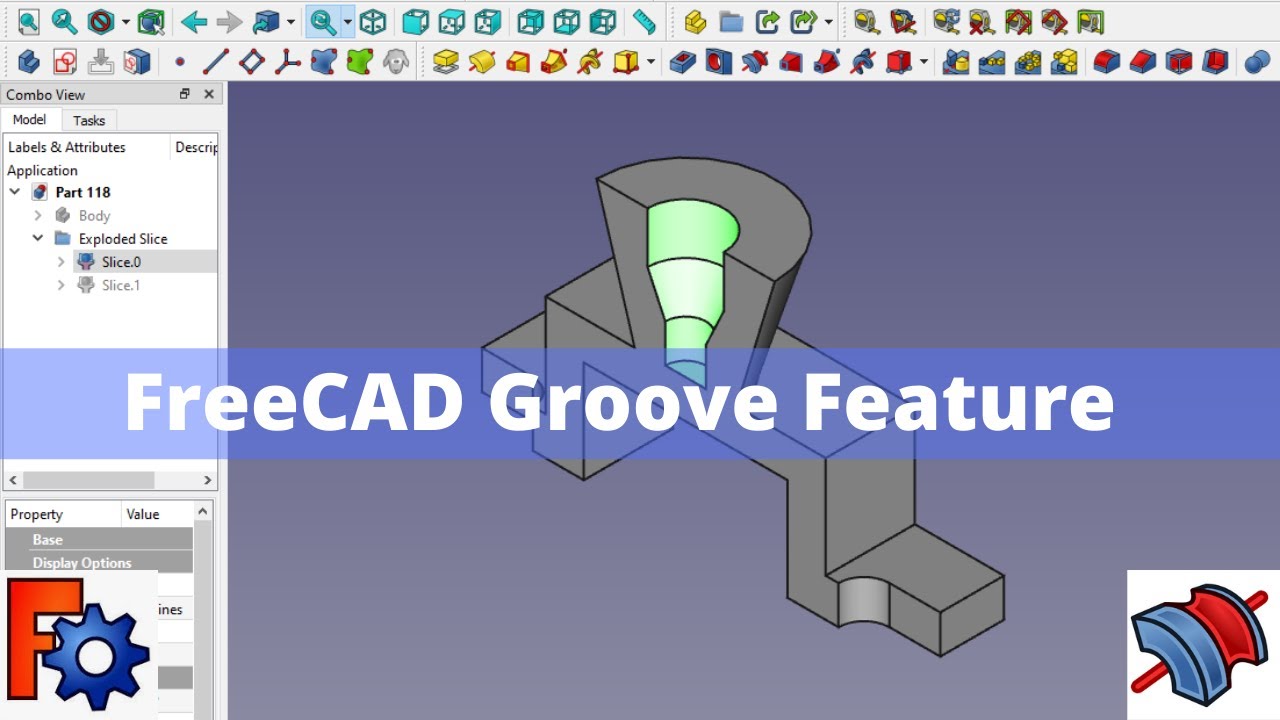
Task: Click the Measure linear icon
Action: pos(866,21)
